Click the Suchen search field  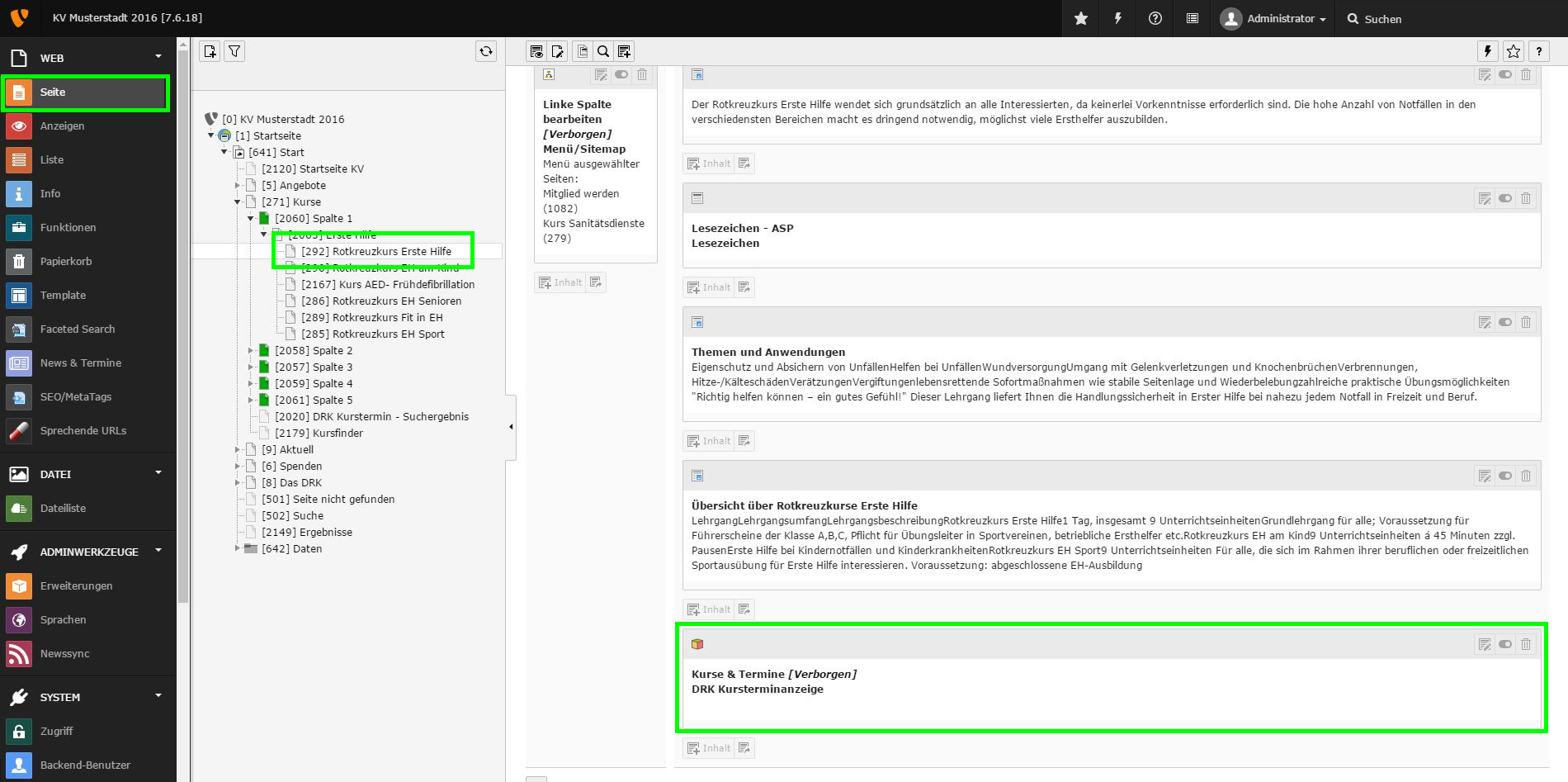(1452, 18)
